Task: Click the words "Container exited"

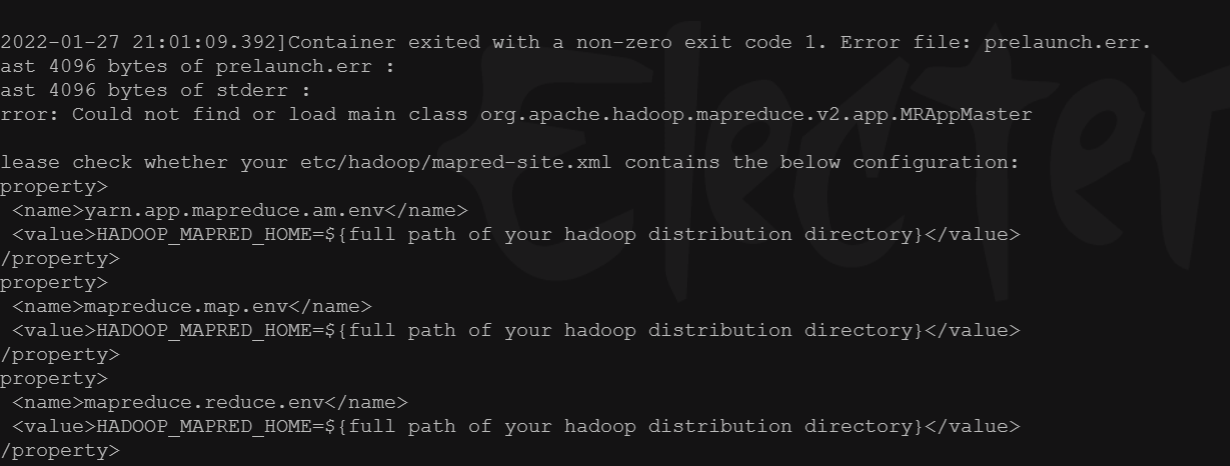Action: point(378,43)
